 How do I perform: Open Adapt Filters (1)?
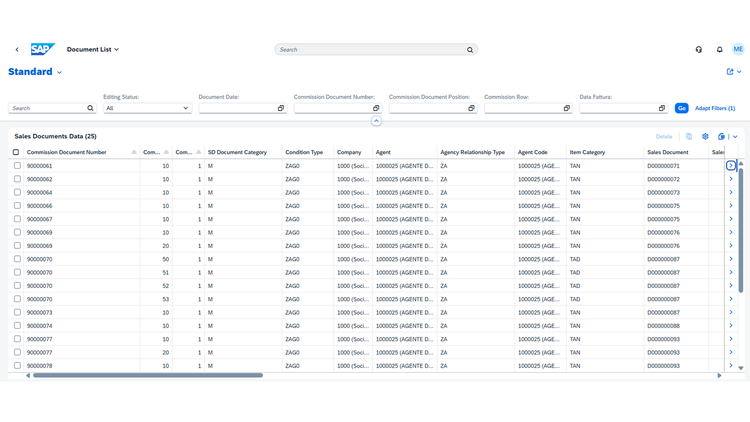[x=715, y=108]
